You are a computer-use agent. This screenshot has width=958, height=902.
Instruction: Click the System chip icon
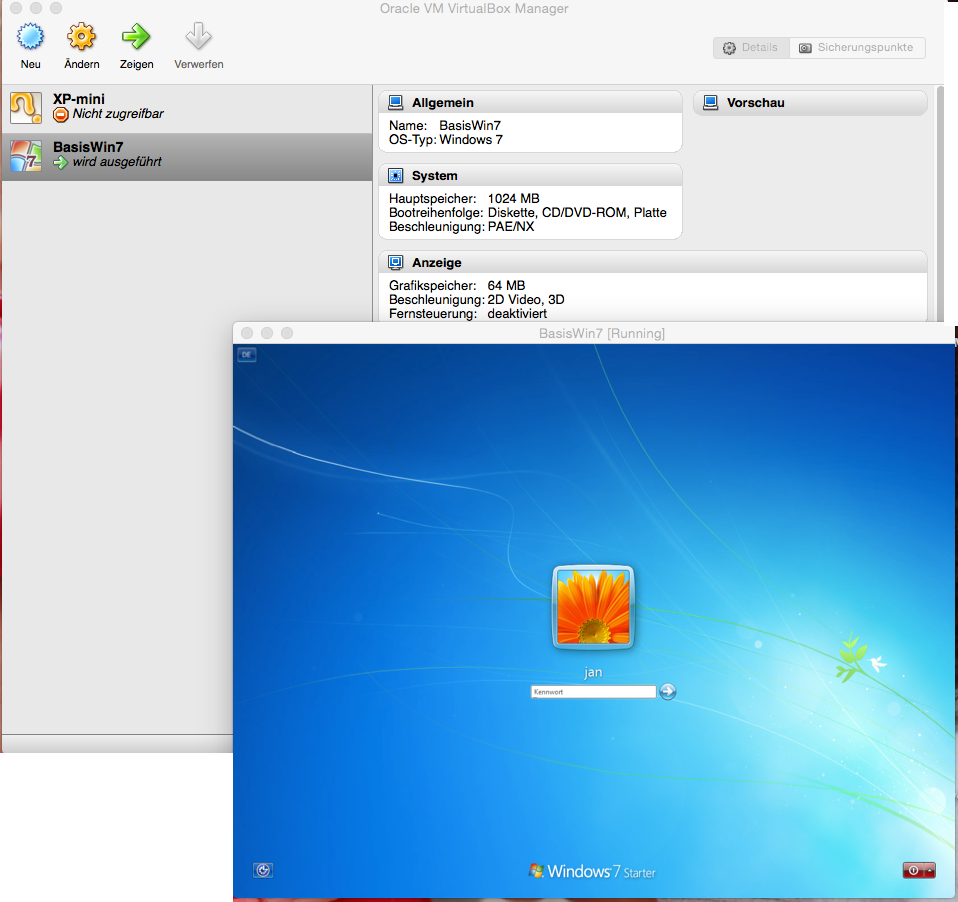pos(395,175)
